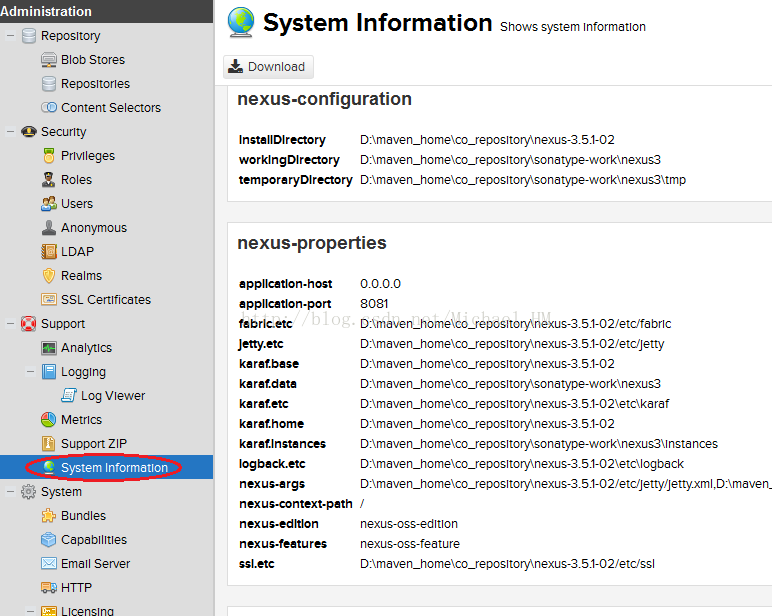Collapse the Licensing tree node
The width and height of the screenshot is (772, 616).
coord(30,611)
